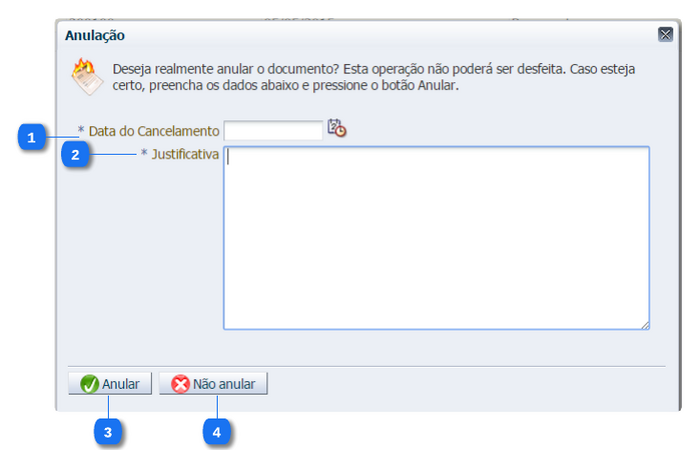Close the Anulação dialog with the X
This screenshot has height=450, width=700.
click(665, 35)
